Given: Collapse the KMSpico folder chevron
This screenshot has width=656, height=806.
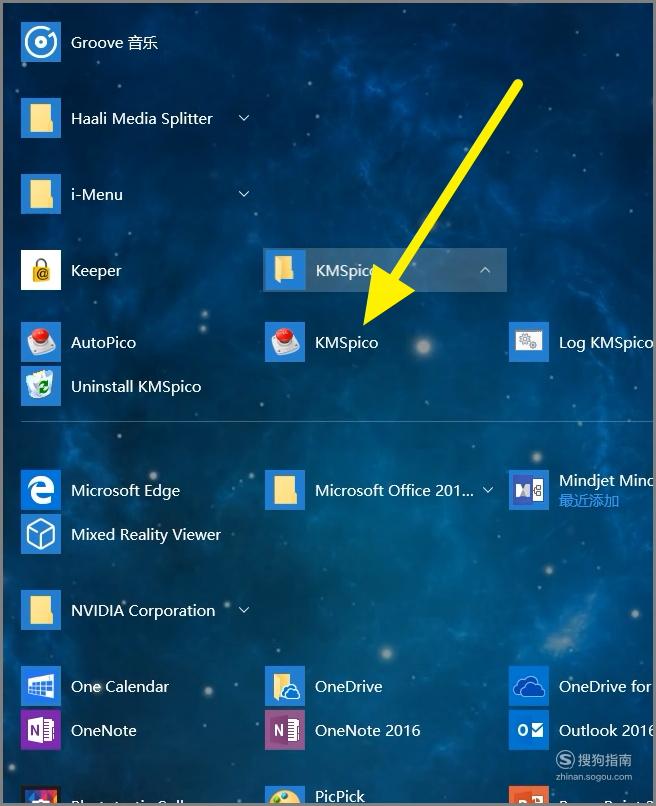Looking at the screenshot, I should tap(485, 270).
